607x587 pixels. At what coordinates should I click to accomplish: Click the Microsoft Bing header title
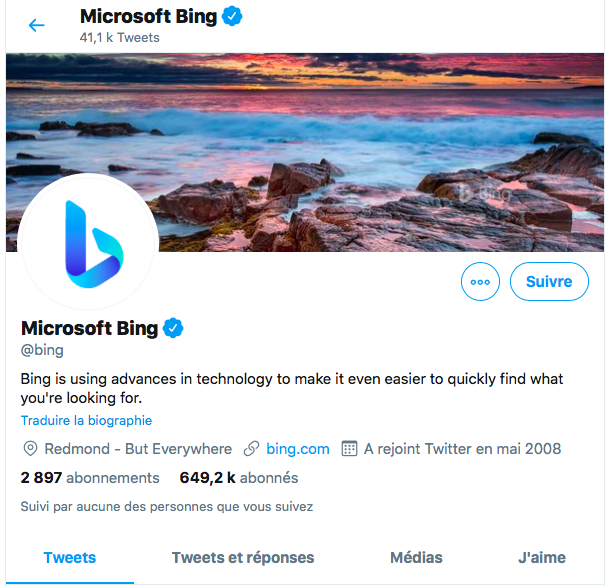148,16
